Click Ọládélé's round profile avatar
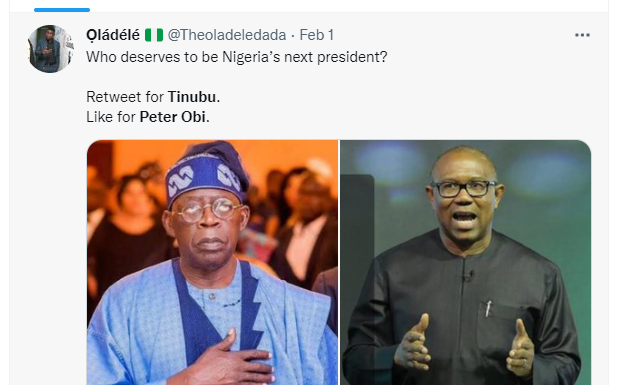The image size is (633, 385). coord(51,49)
